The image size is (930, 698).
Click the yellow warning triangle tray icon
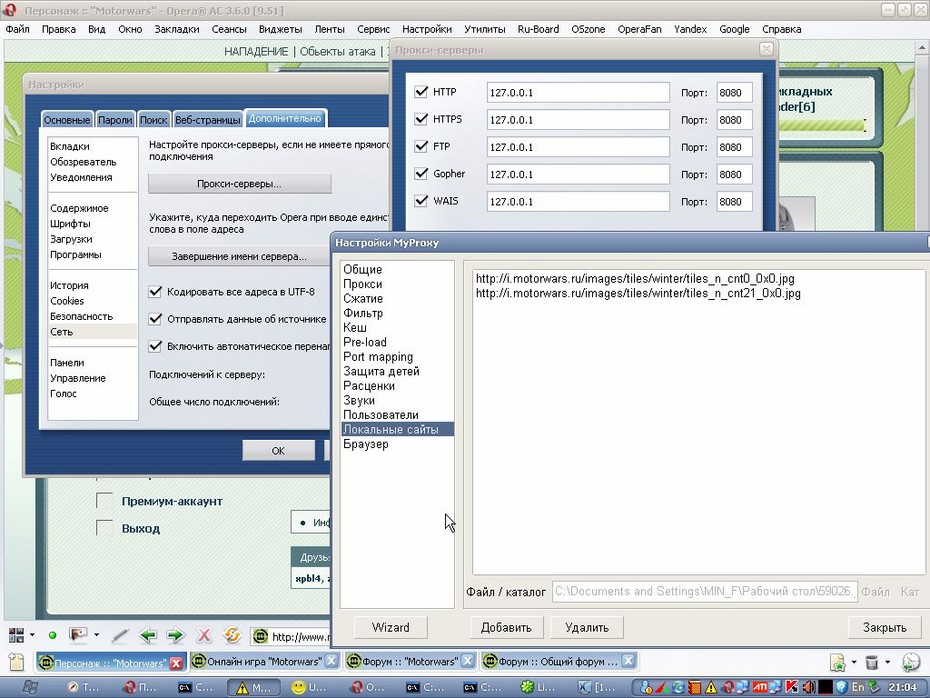point(711,688)
